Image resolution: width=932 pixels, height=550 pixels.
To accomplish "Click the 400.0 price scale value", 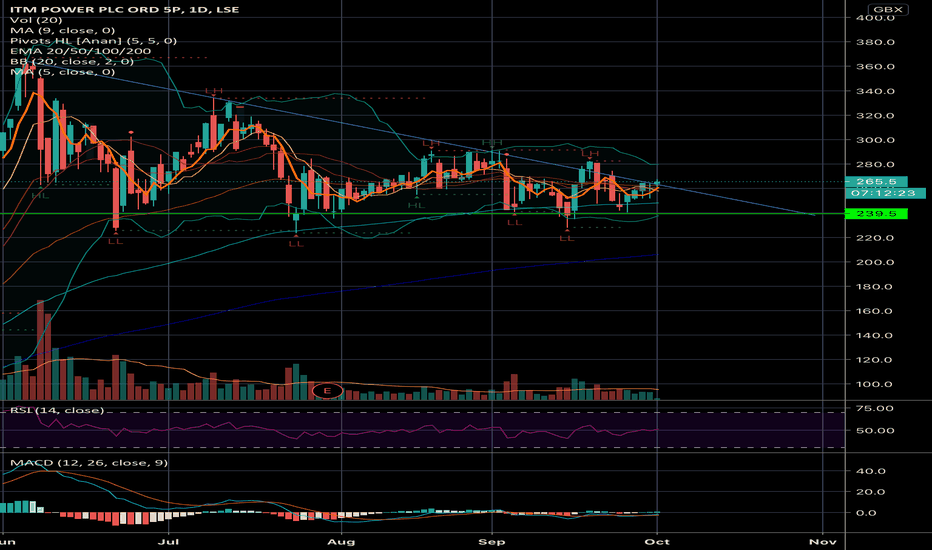I will (x=875, y=18).
